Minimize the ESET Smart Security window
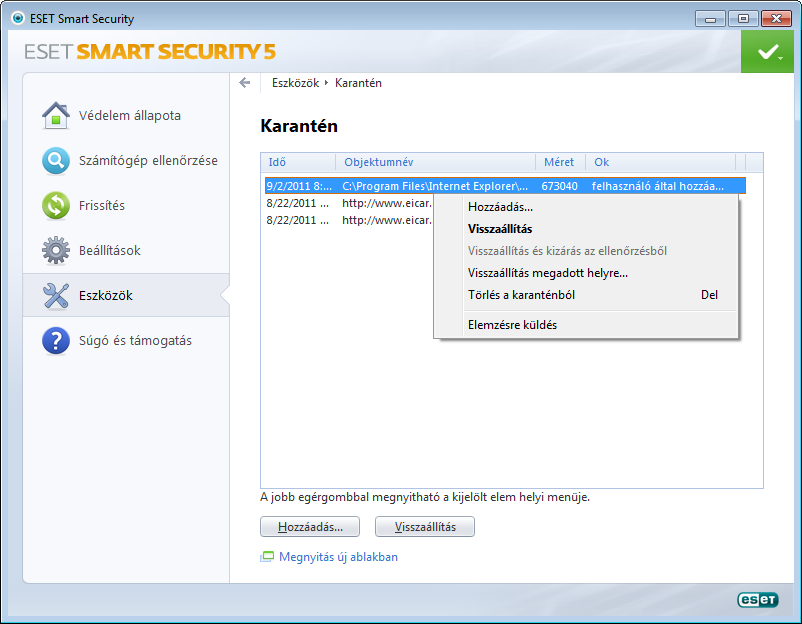Image resolution: width=802 pixels, height=624 pixels. tap(710, 19)
